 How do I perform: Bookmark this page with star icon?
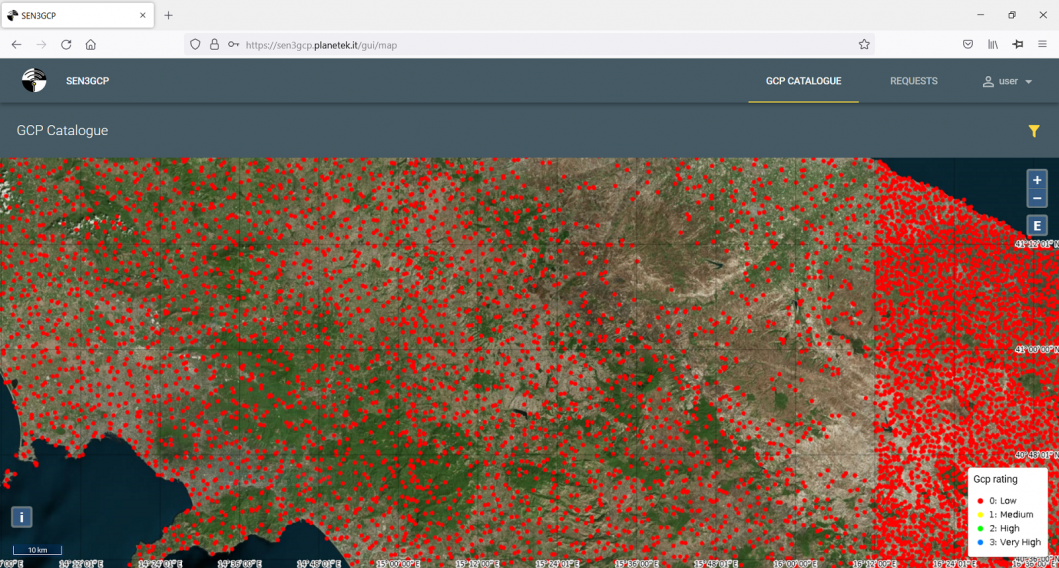pos(864,45)
